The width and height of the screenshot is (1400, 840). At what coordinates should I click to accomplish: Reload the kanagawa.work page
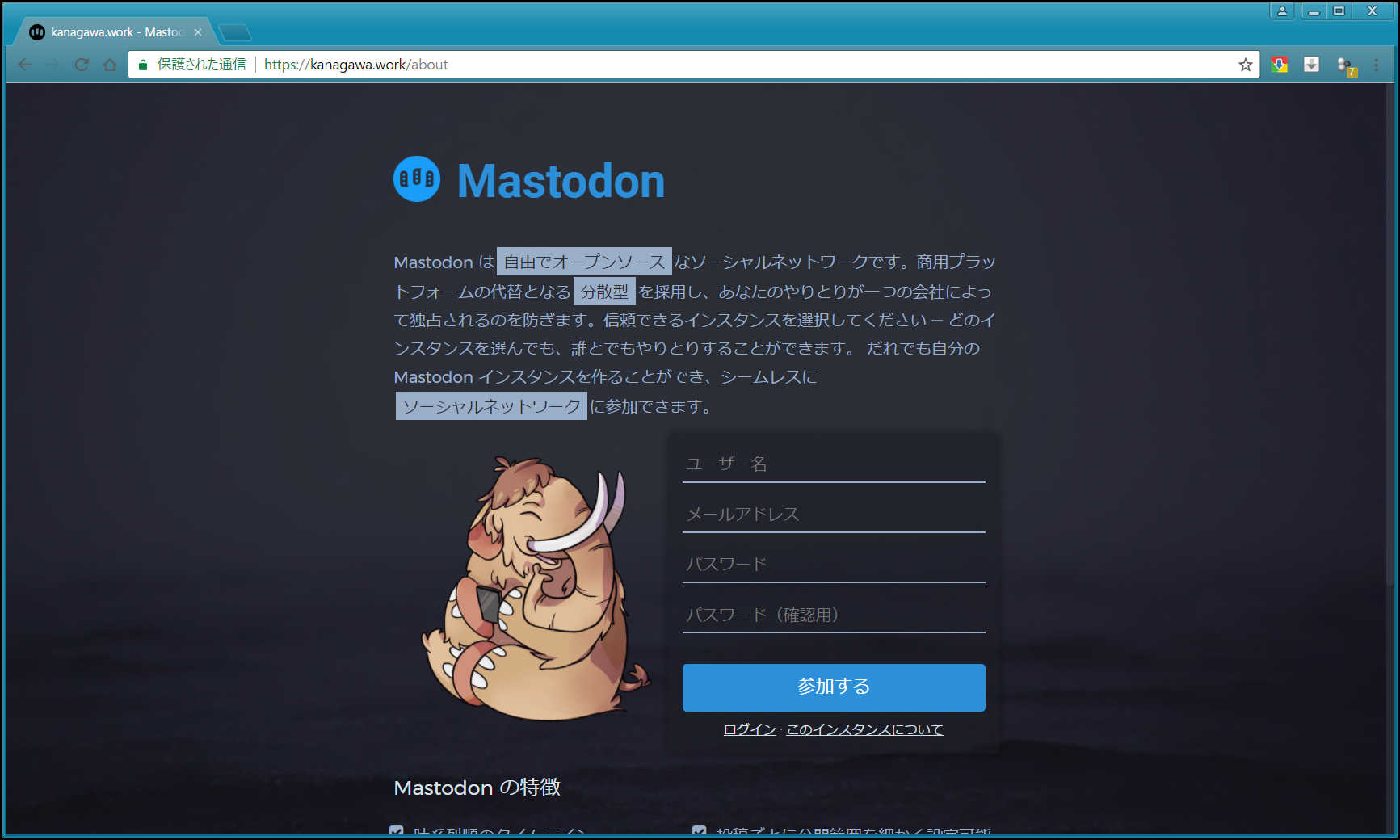tap(82, 65)
